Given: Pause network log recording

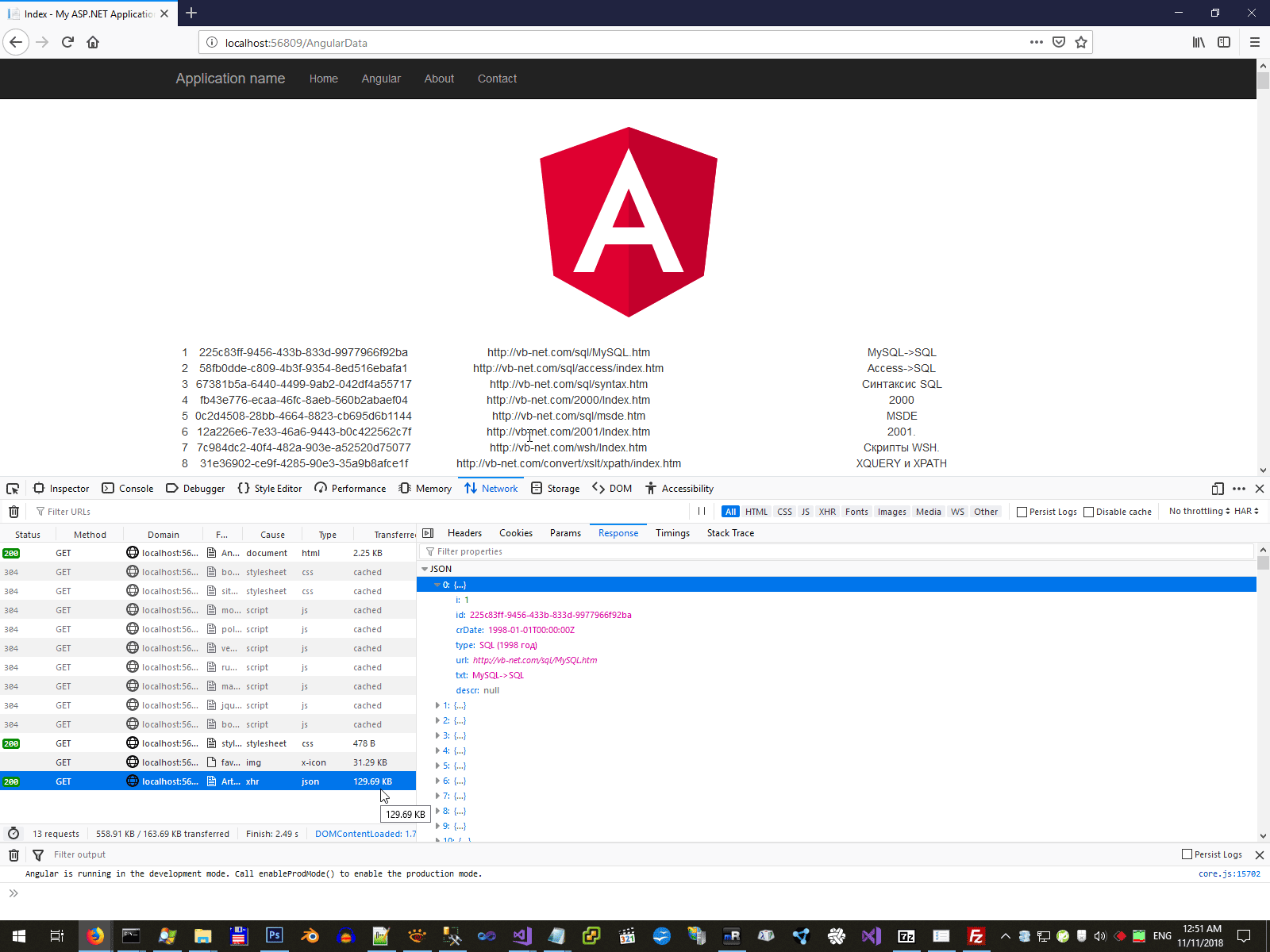Looking at the screenshot, I should click(x=702, y=512).
